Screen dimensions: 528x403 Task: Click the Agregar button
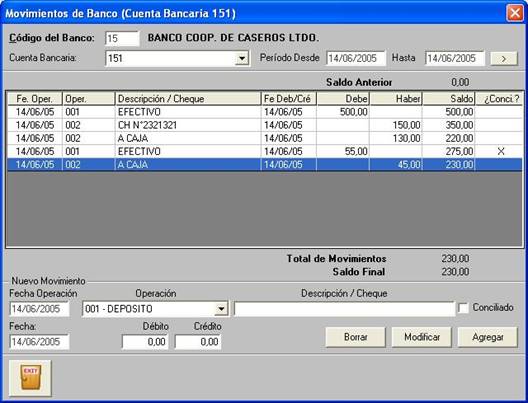click(x=488, y=337)
